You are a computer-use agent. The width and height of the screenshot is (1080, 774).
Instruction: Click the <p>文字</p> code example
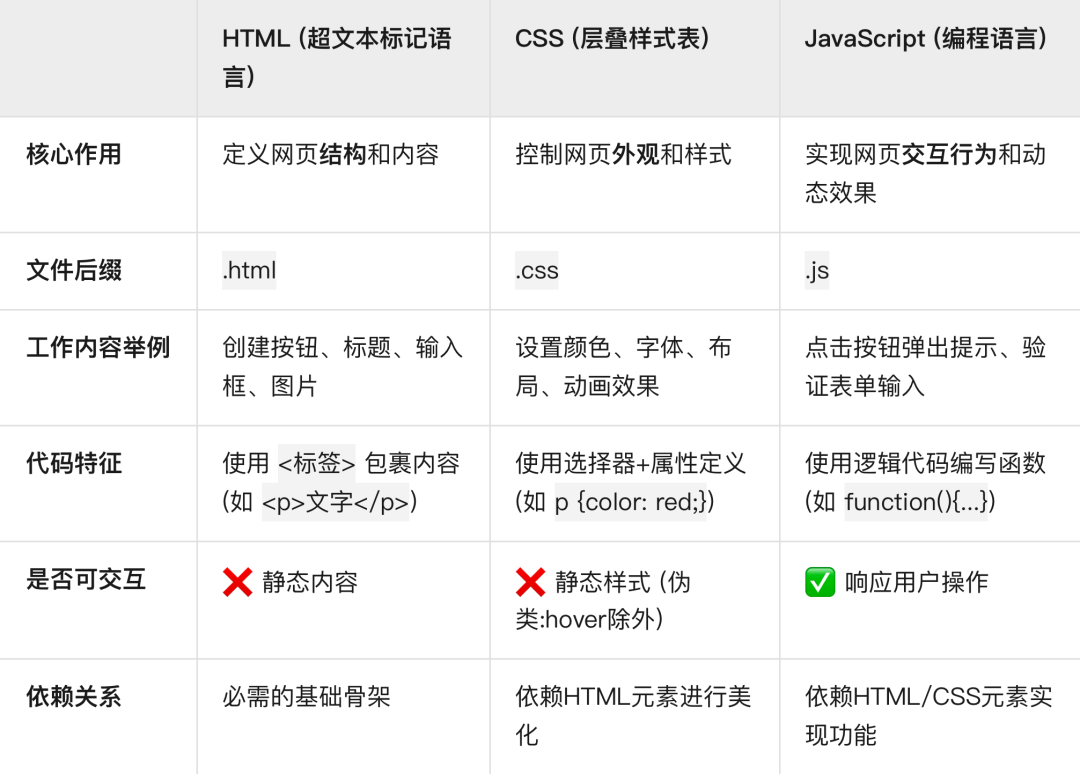coord(335,502)
